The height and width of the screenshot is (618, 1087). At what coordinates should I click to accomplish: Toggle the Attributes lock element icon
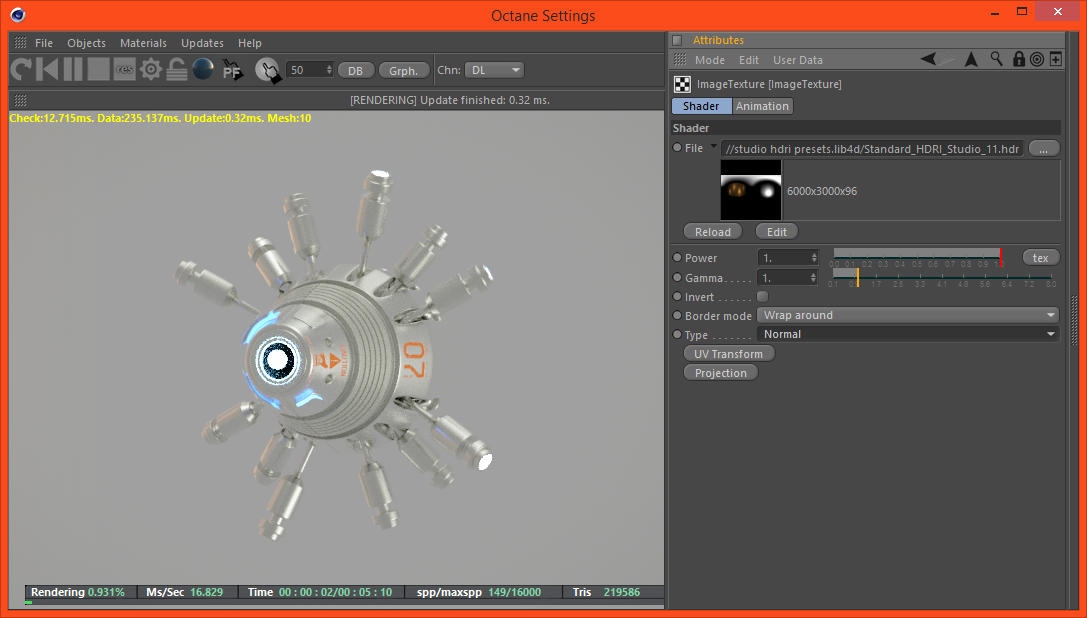(1018, 59)
